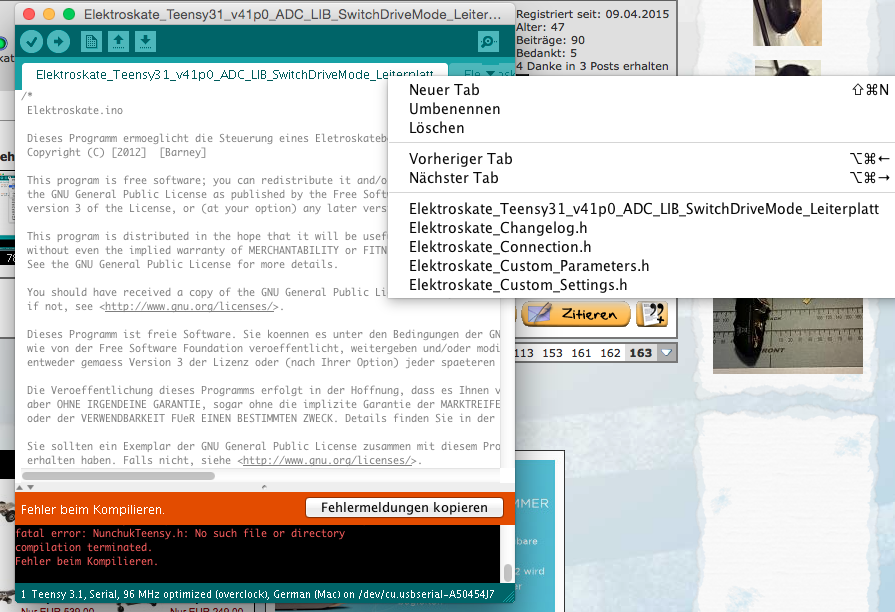Click the line starting 'aber OHNE IRGENDEINE GARANTIE'

tap(263, 404)
